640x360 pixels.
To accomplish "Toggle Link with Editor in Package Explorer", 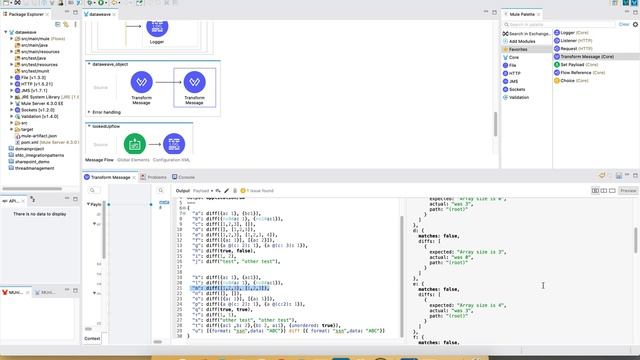I will pyautogui.click(x=66, y=24).
